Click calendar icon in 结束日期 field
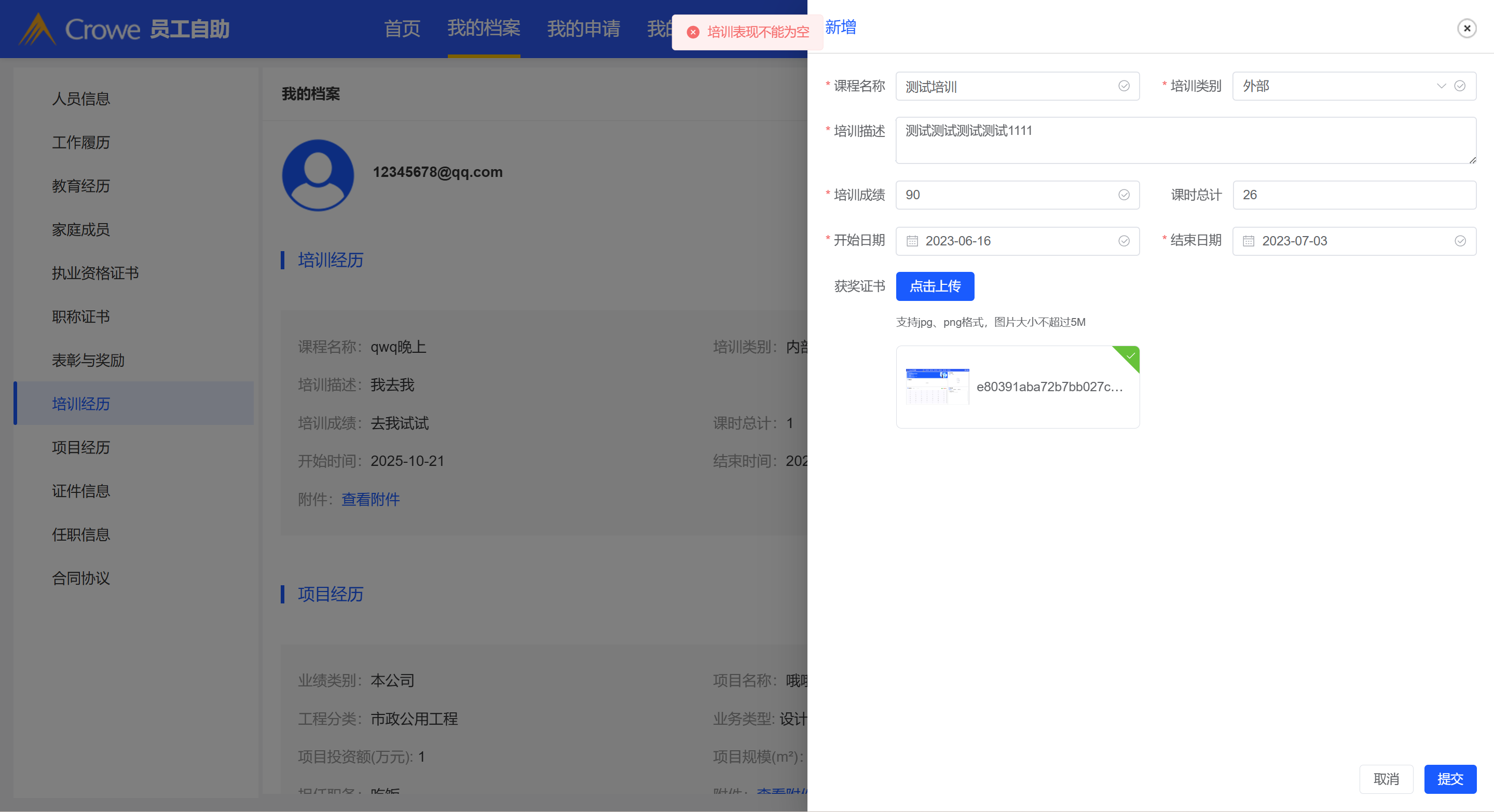 (1248, 241)
